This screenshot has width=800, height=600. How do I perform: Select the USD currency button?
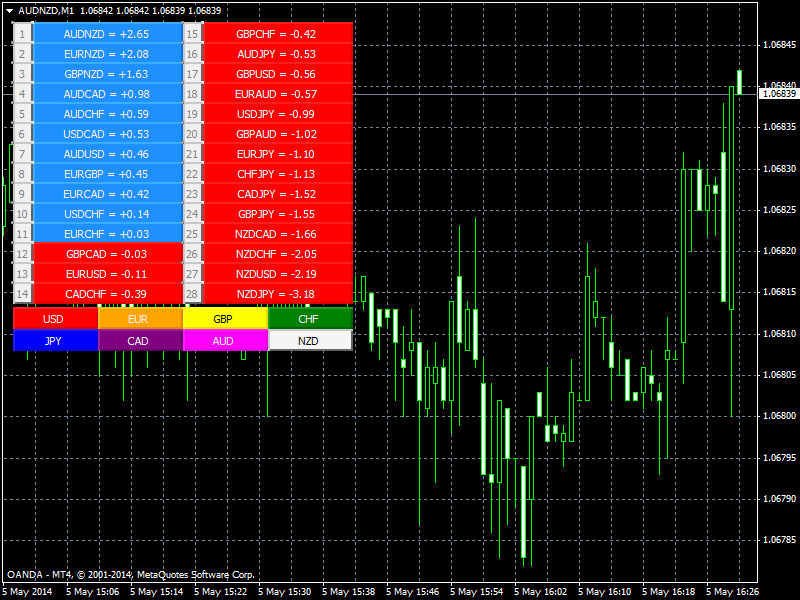pos(54,319)
